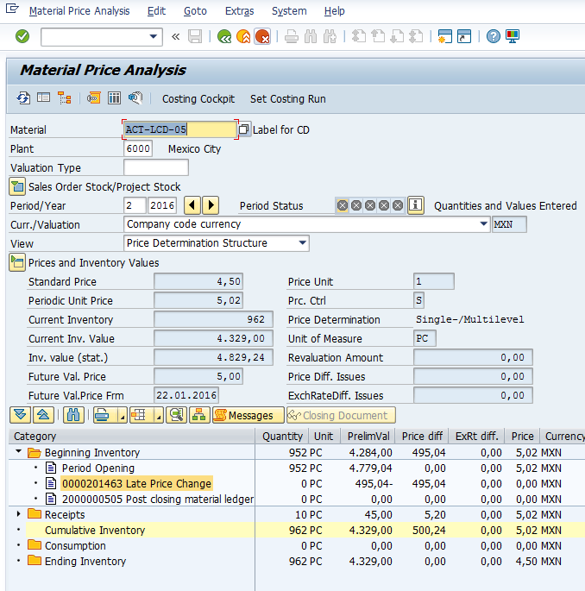Click the Plant field 6000
585x591 pixels.
pyautogui.click(x=138, y=149)
